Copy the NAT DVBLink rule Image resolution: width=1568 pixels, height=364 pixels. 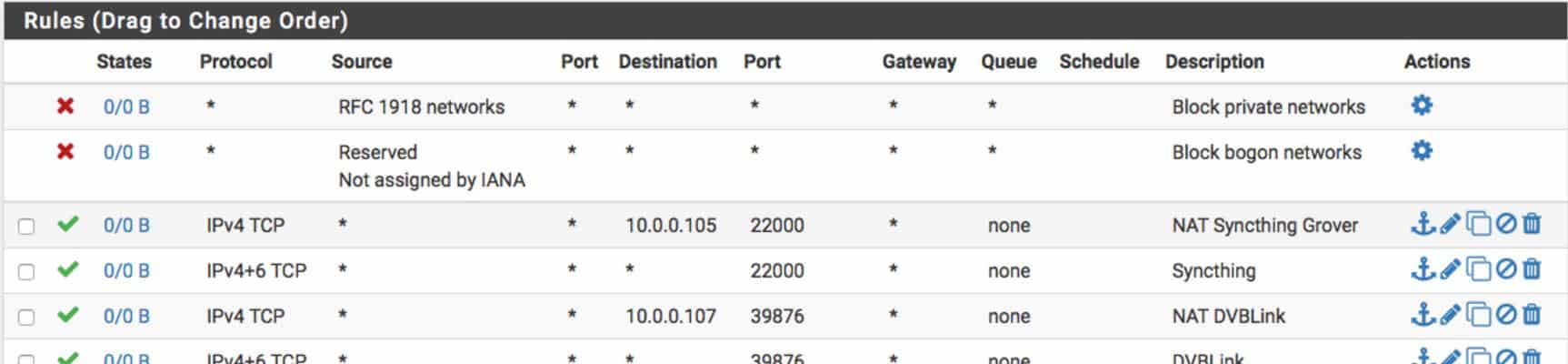pyautogui.click(x=1478, y=315)
